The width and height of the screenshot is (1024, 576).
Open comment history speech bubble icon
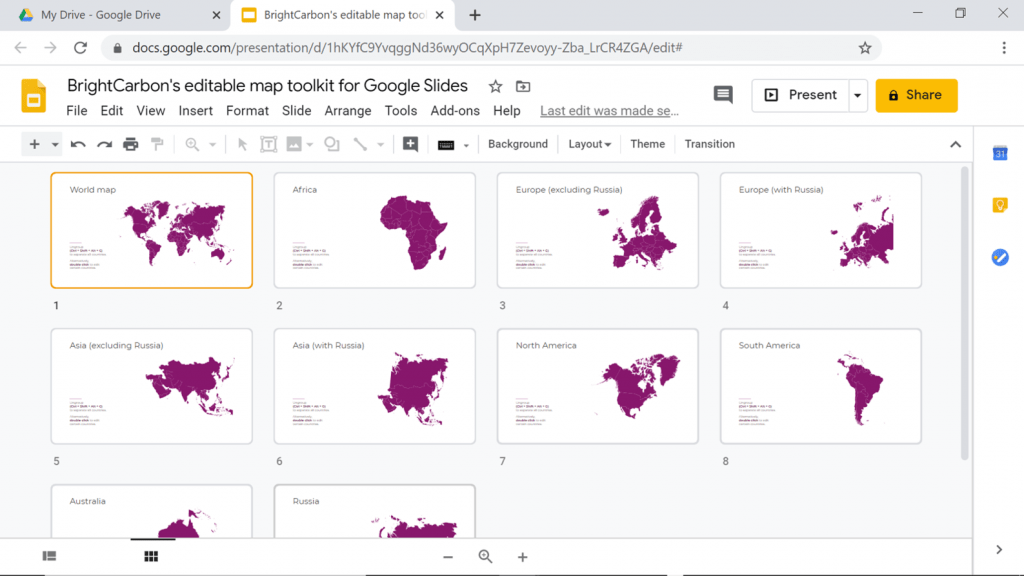point(723,95)
